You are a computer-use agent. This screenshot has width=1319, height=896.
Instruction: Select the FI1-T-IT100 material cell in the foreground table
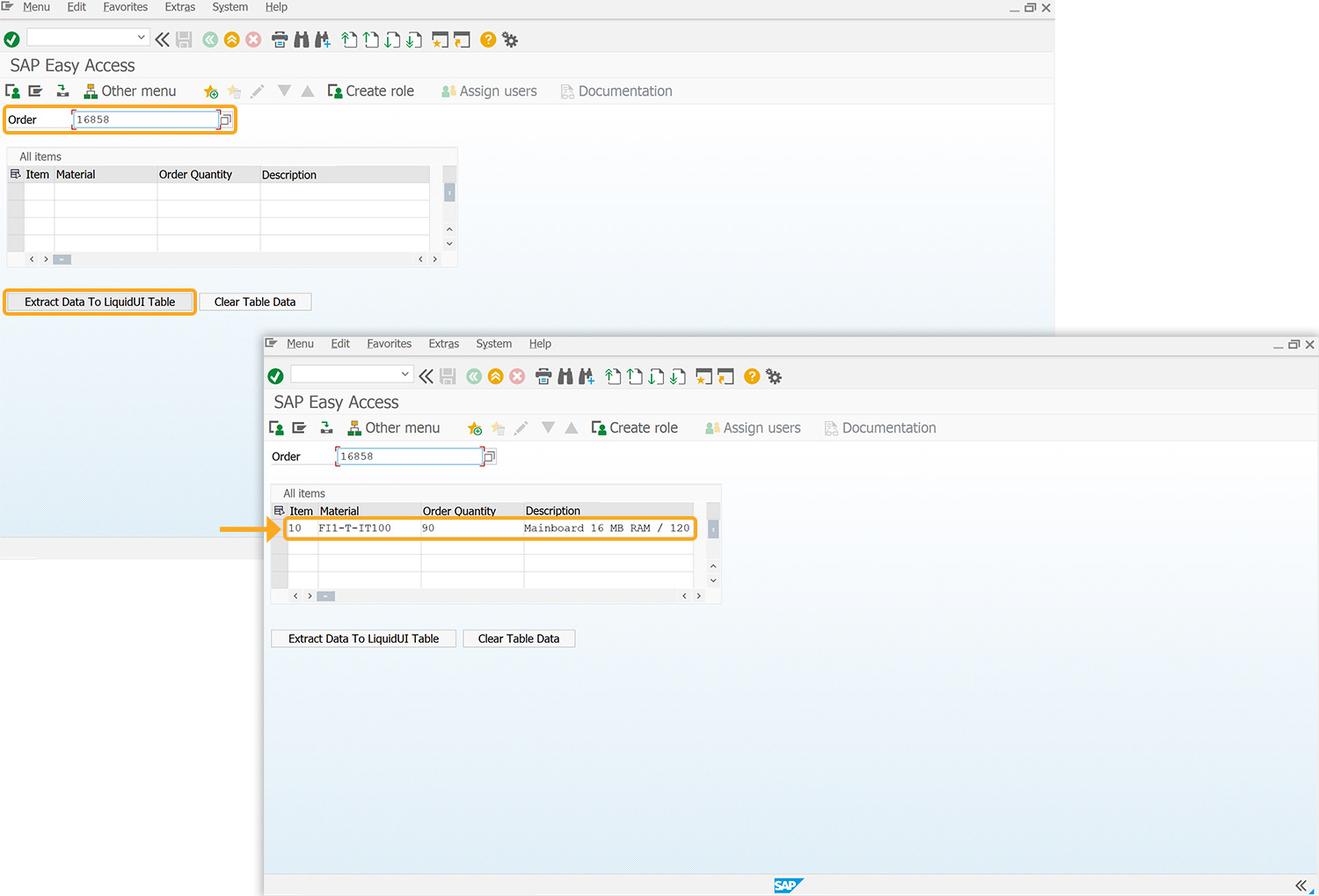[x=369, y=528]
